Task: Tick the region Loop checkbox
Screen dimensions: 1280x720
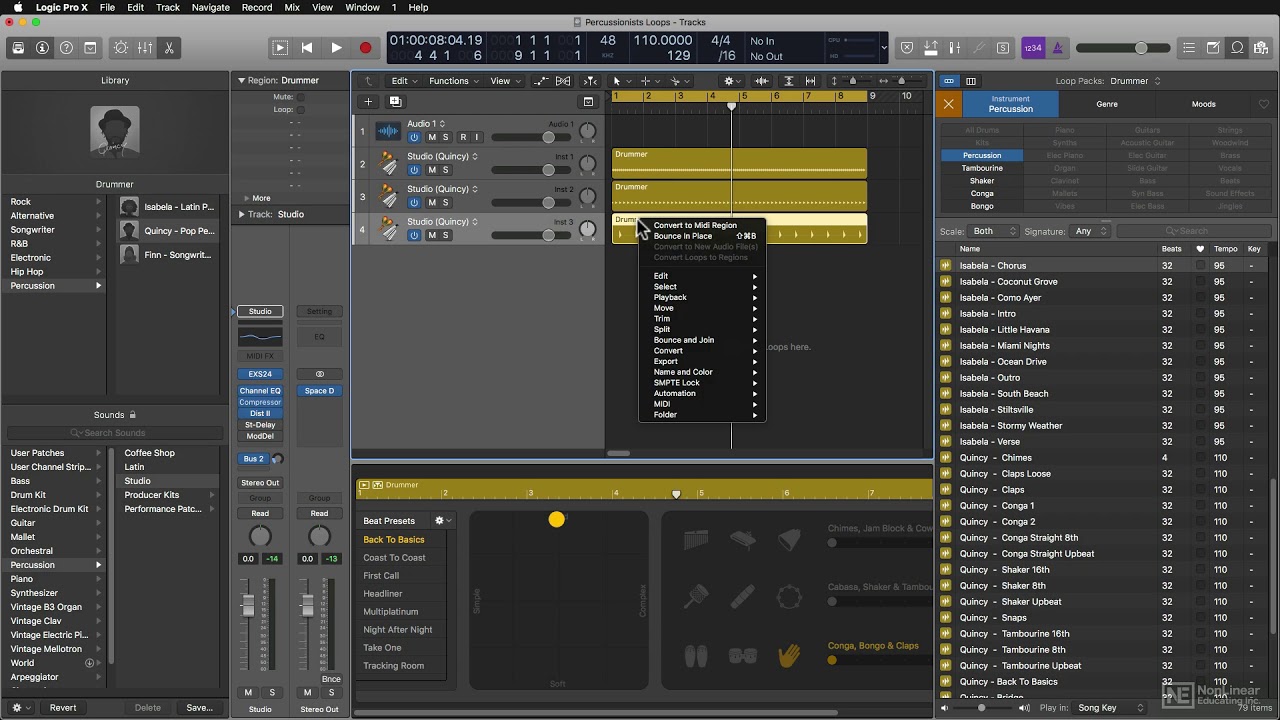Action: (300, 110)
